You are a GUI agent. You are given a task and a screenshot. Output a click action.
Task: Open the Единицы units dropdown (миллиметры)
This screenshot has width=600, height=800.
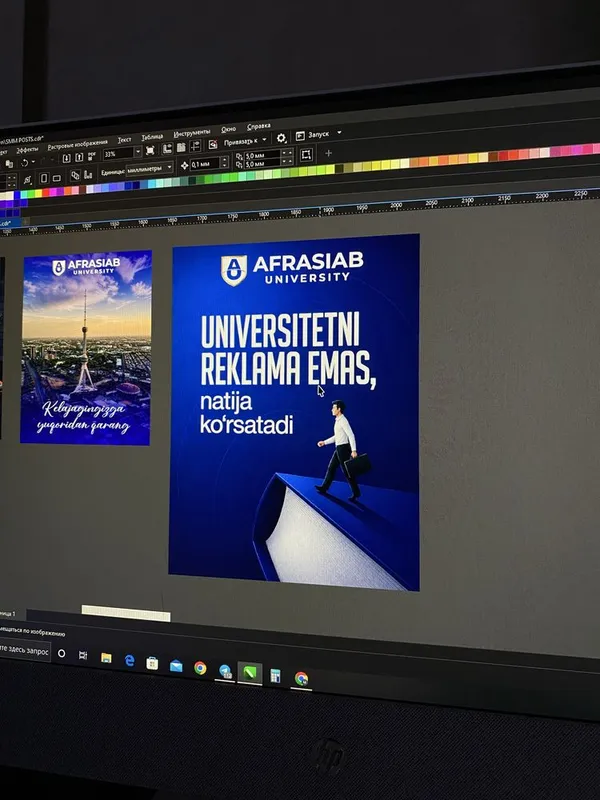pyautogui.click(x=149, y=169)
